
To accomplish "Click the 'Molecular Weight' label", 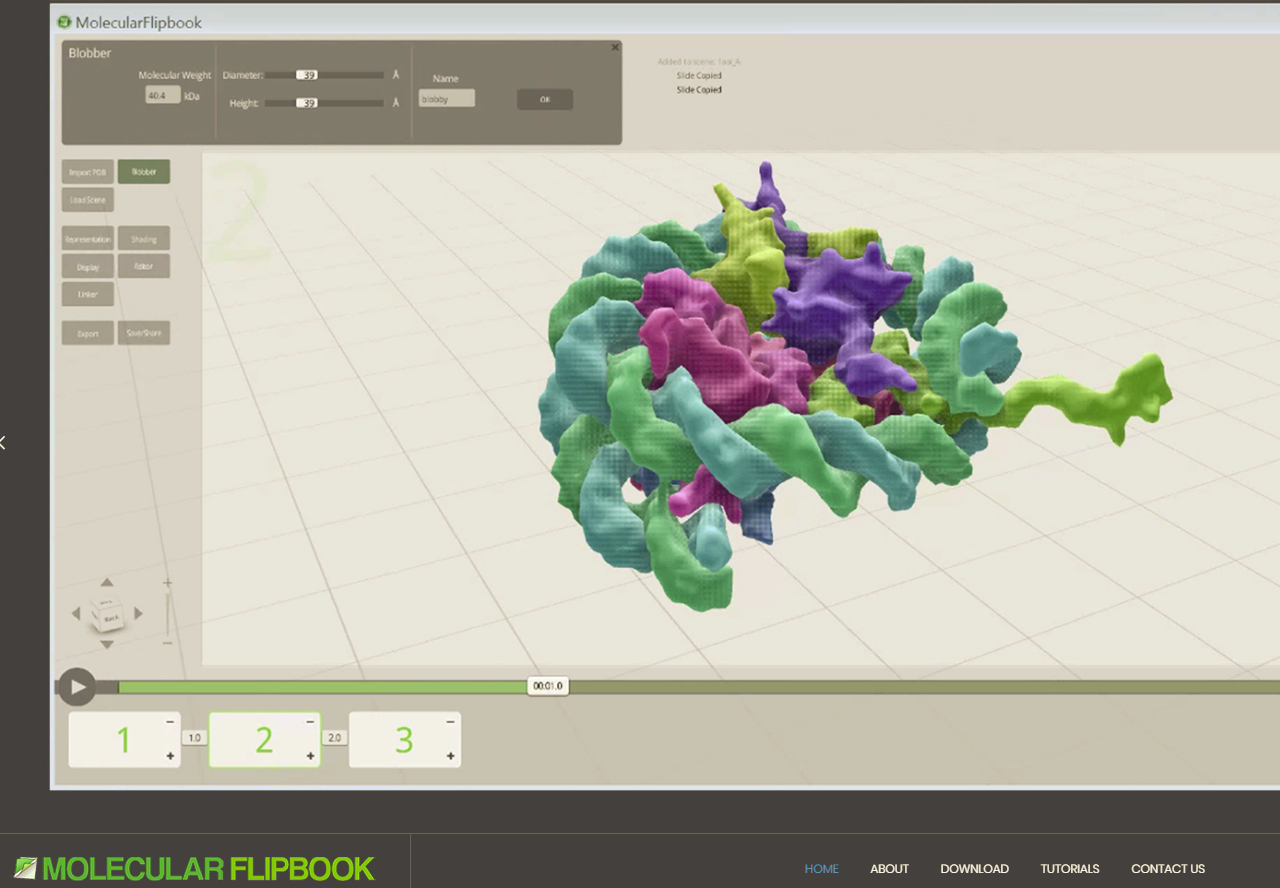I will point(175,75).
